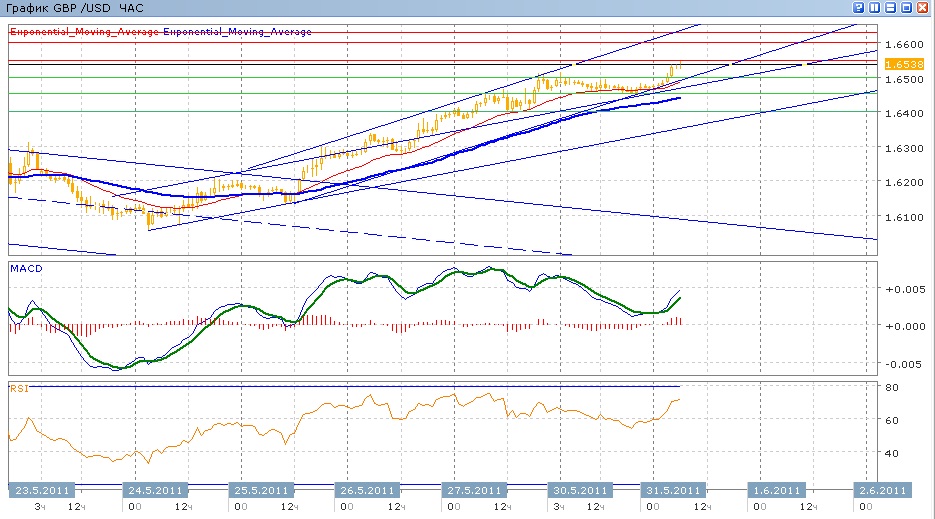Click the 1.6500 price axis label

click(904, 79)
